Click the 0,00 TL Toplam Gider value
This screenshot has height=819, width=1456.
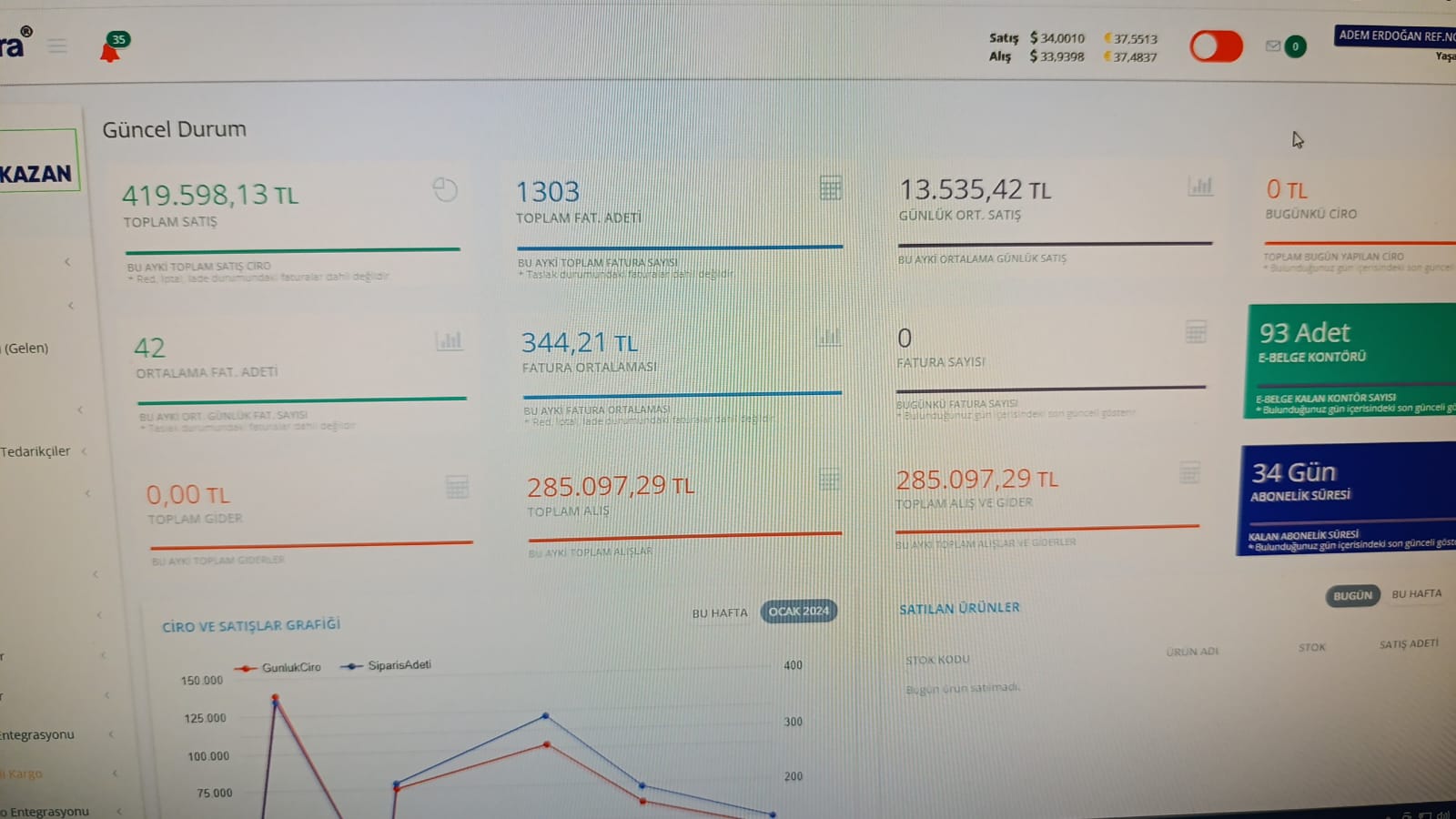pos(188,495)
